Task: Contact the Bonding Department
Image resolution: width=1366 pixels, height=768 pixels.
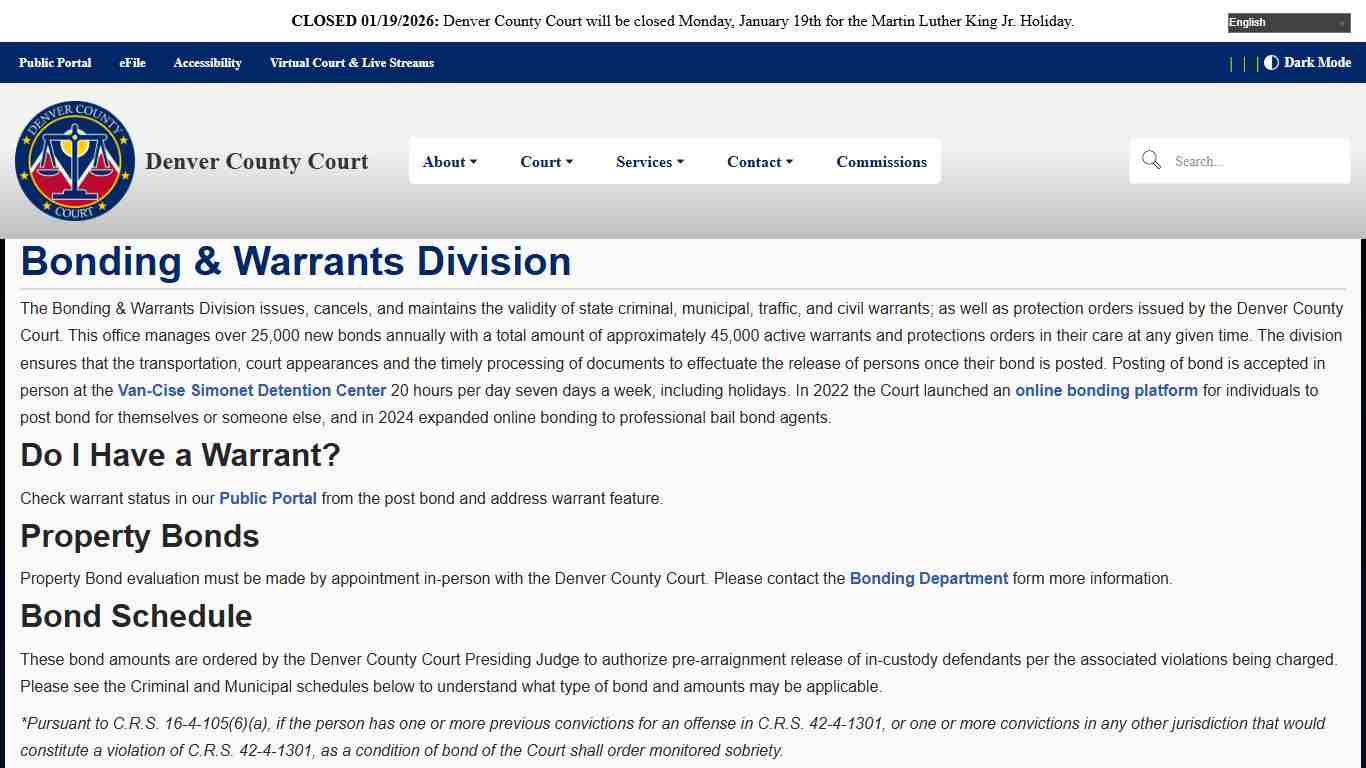Action: pos(928,578)
